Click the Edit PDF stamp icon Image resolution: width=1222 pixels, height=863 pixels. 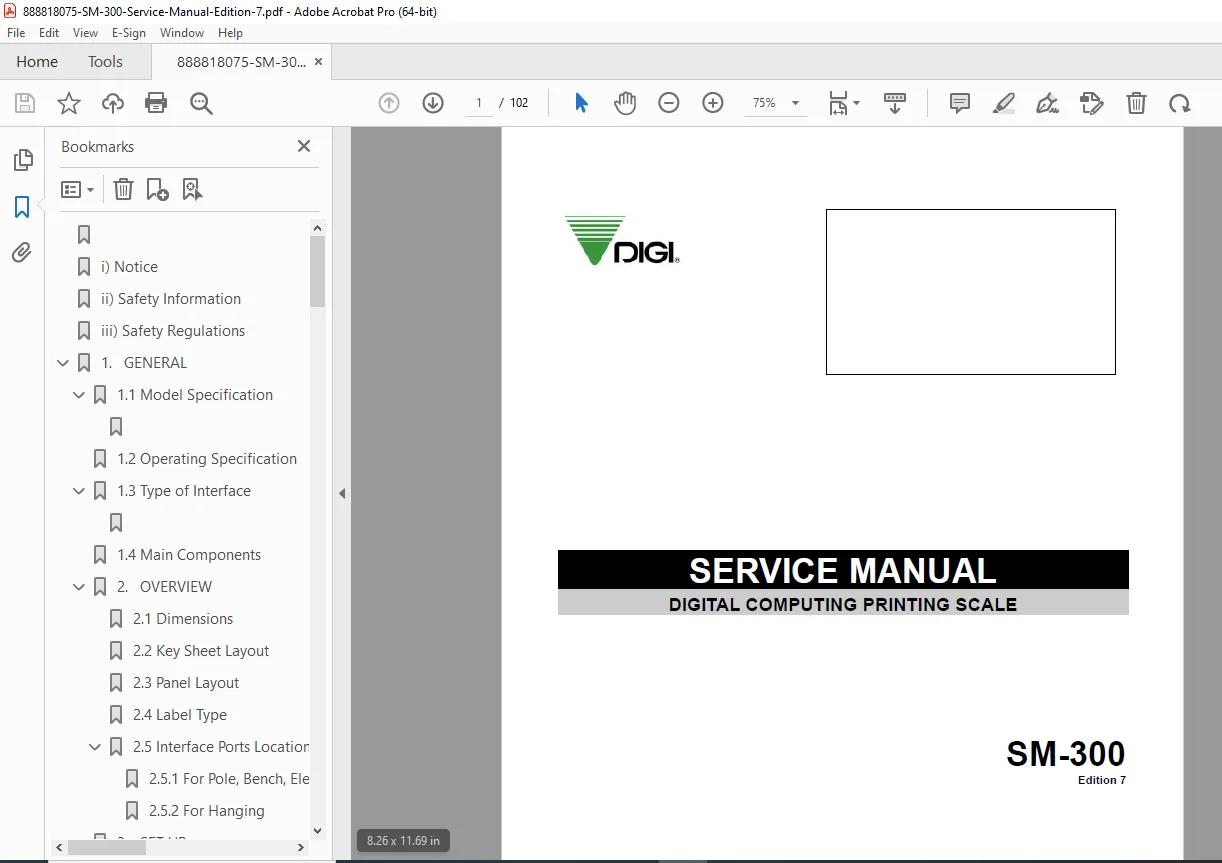click(x=1092, y=103)
